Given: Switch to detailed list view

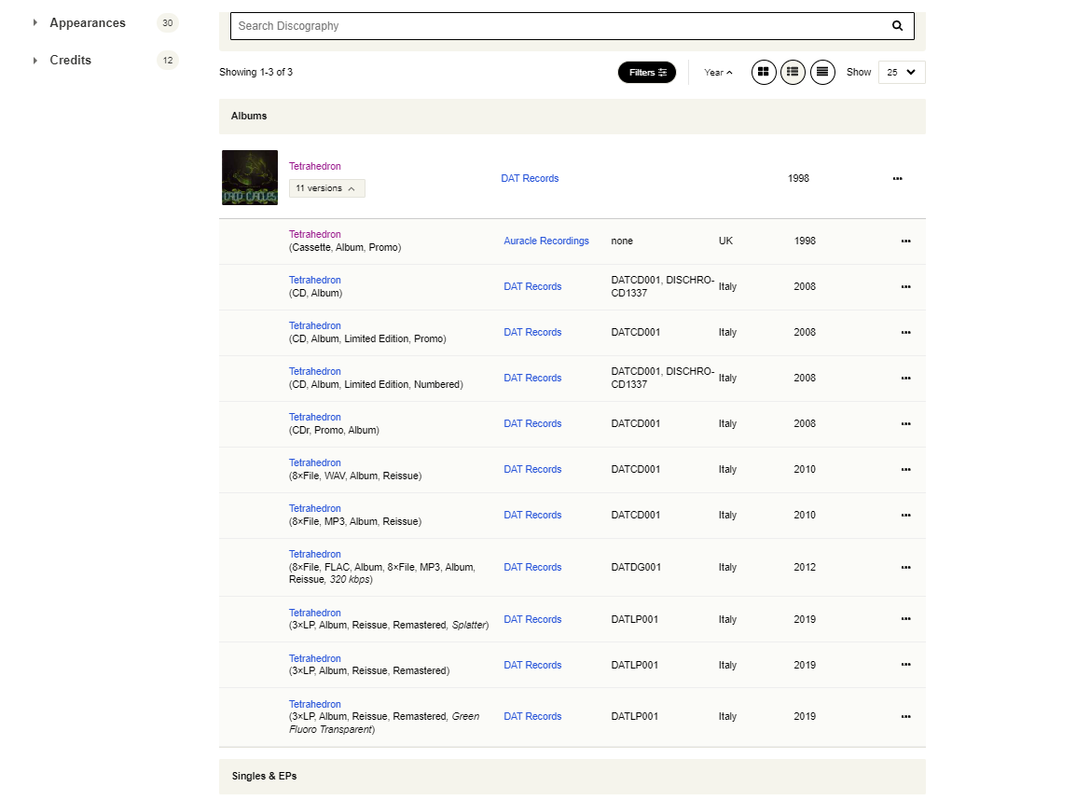Looking at the screenshot, I should click(x=793, y=72).
